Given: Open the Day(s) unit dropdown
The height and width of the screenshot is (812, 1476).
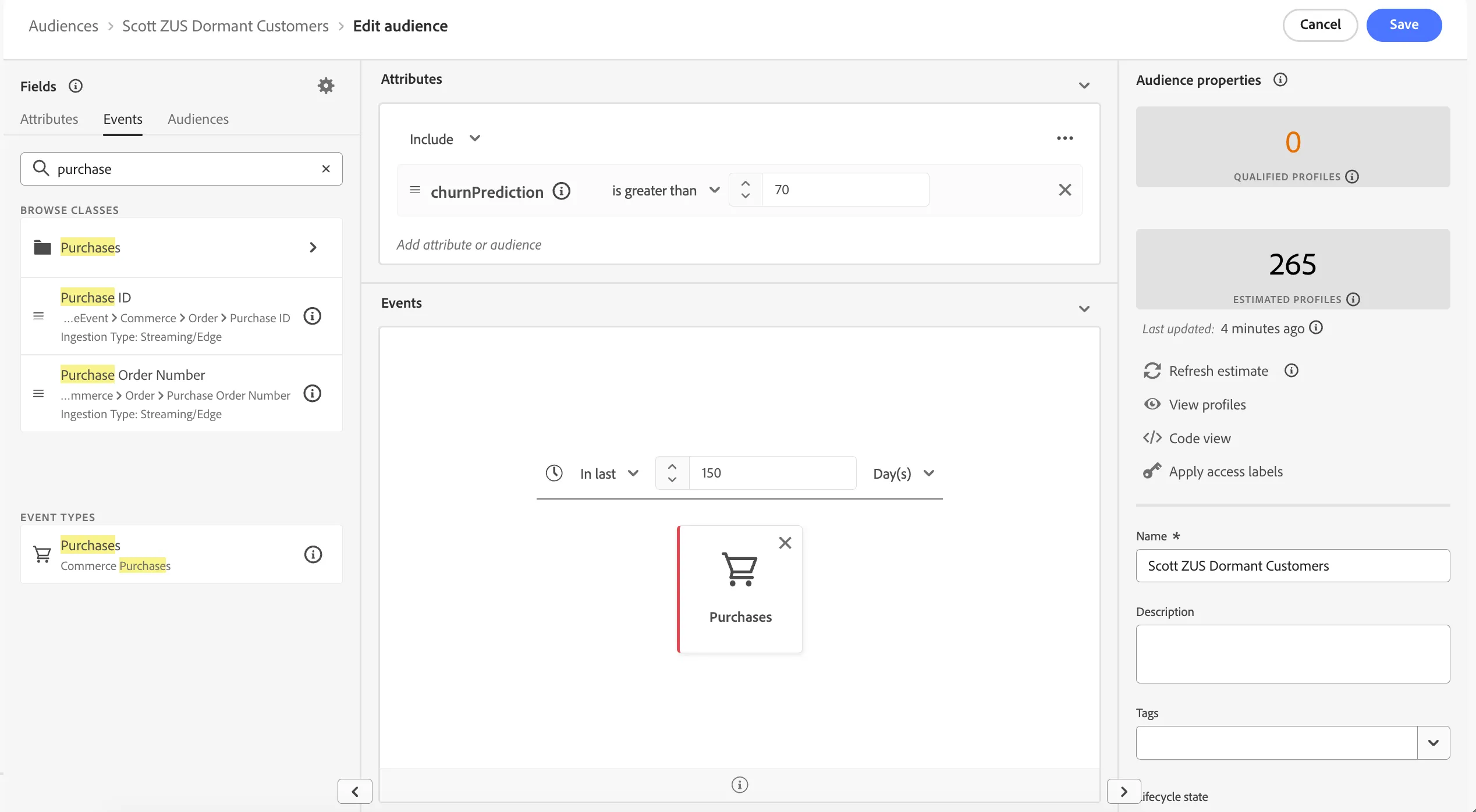Looking at the screenshot, I should [903, 473].
